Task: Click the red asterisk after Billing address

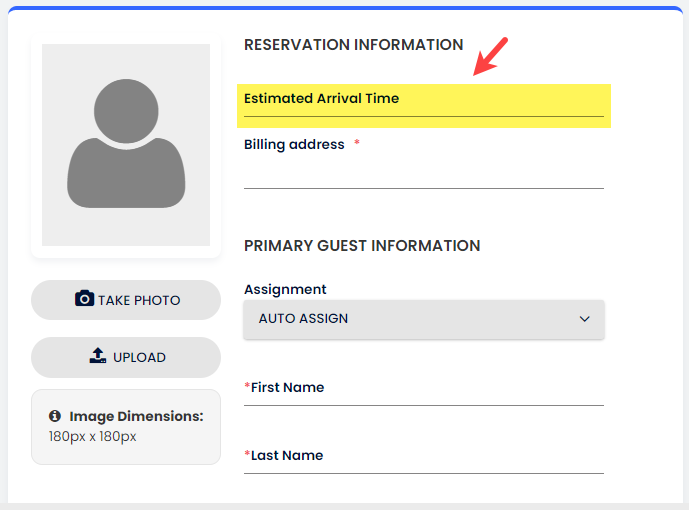Action: [x=357, y=144]
